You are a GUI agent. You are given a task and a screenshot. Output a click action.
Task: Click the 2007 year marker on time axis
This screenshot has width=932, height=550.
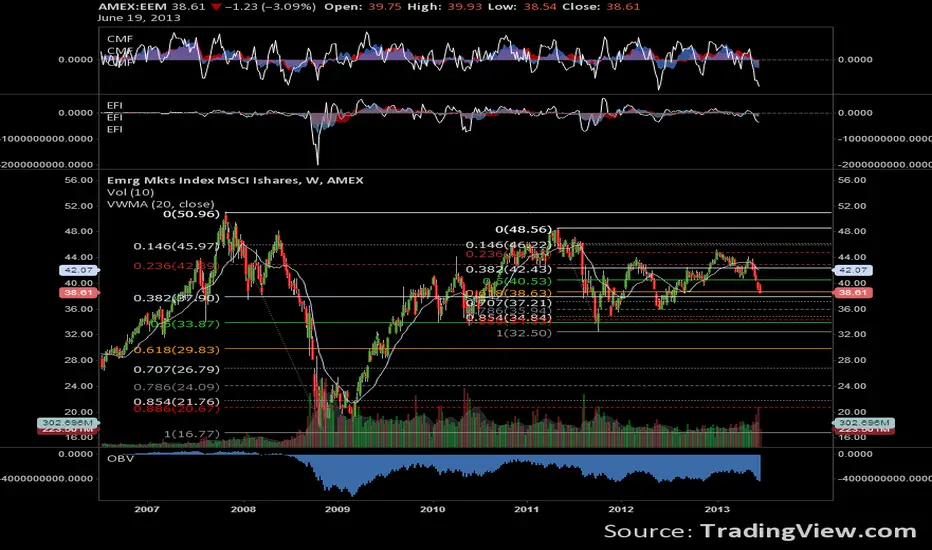point(147,509)
